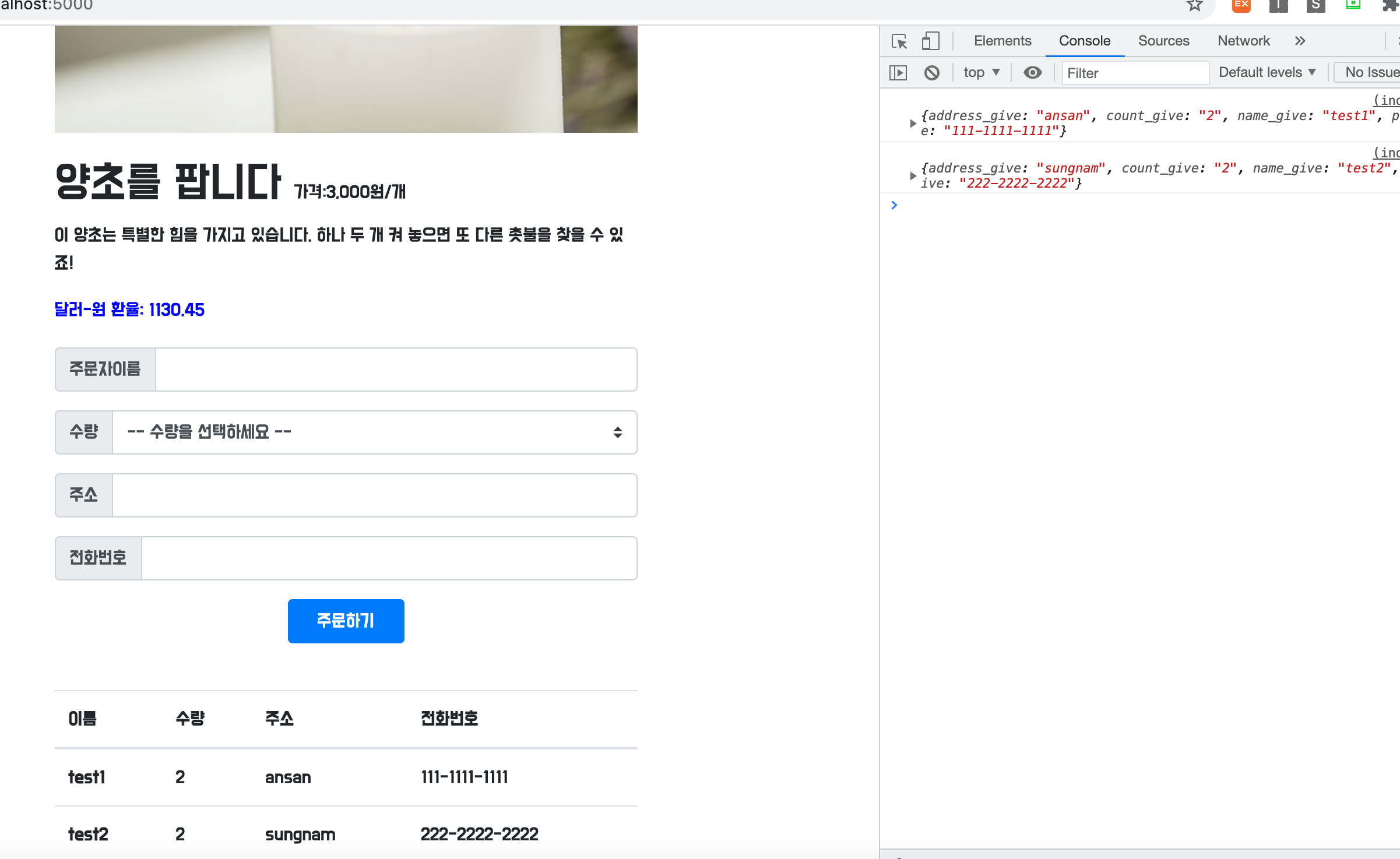This screenshot has height=859, width=1400.
Task: Open the Sources tab
Action: pyautogui.click(x=1163, y=41)
